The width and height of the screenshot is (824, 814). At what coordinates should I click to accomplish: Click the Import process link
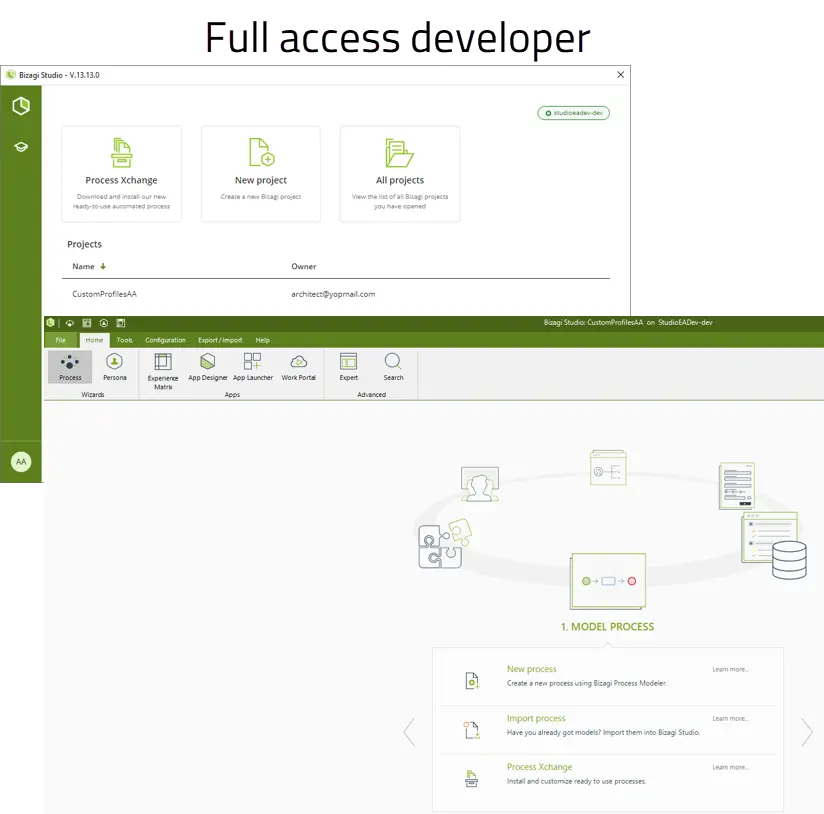536,718
